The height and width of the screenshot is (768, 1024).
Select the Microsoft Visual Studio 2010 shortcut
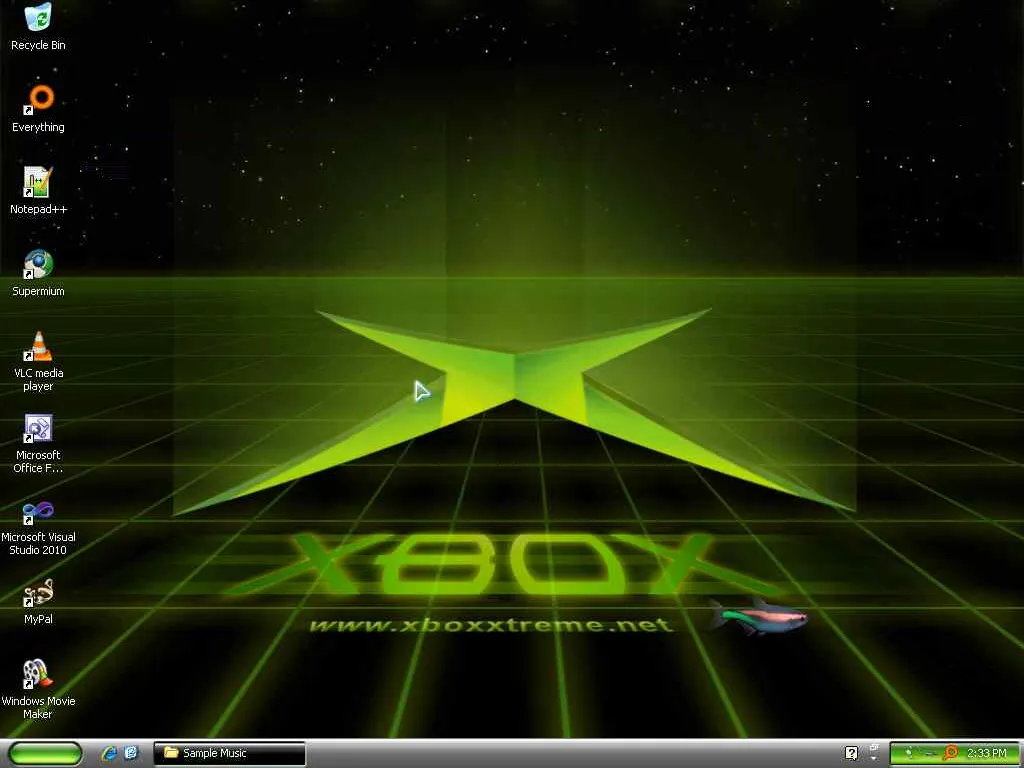pyautogui.click(x=38, y=526)
